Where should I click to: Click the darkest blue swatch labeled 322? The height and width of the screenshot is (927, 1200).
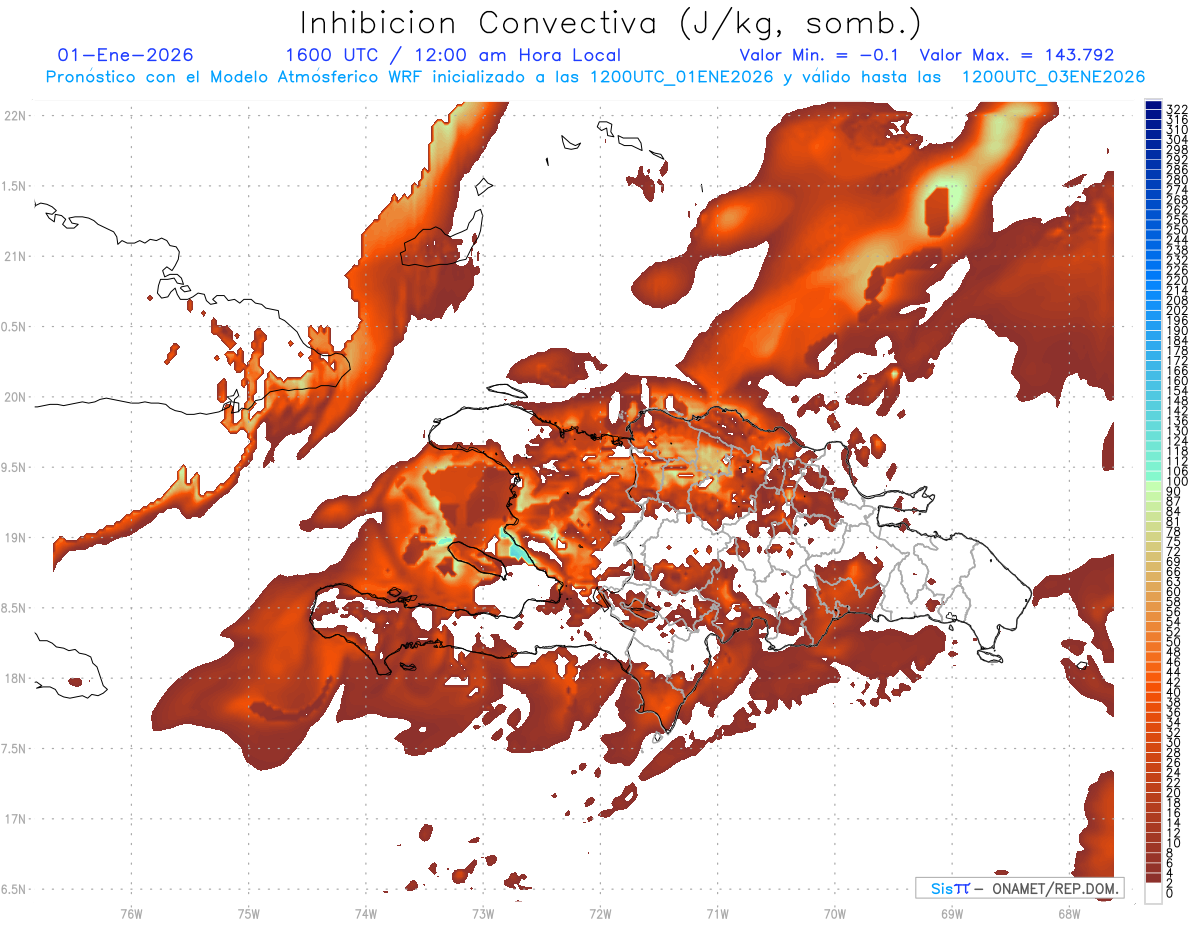click(x=1153, y=107)
